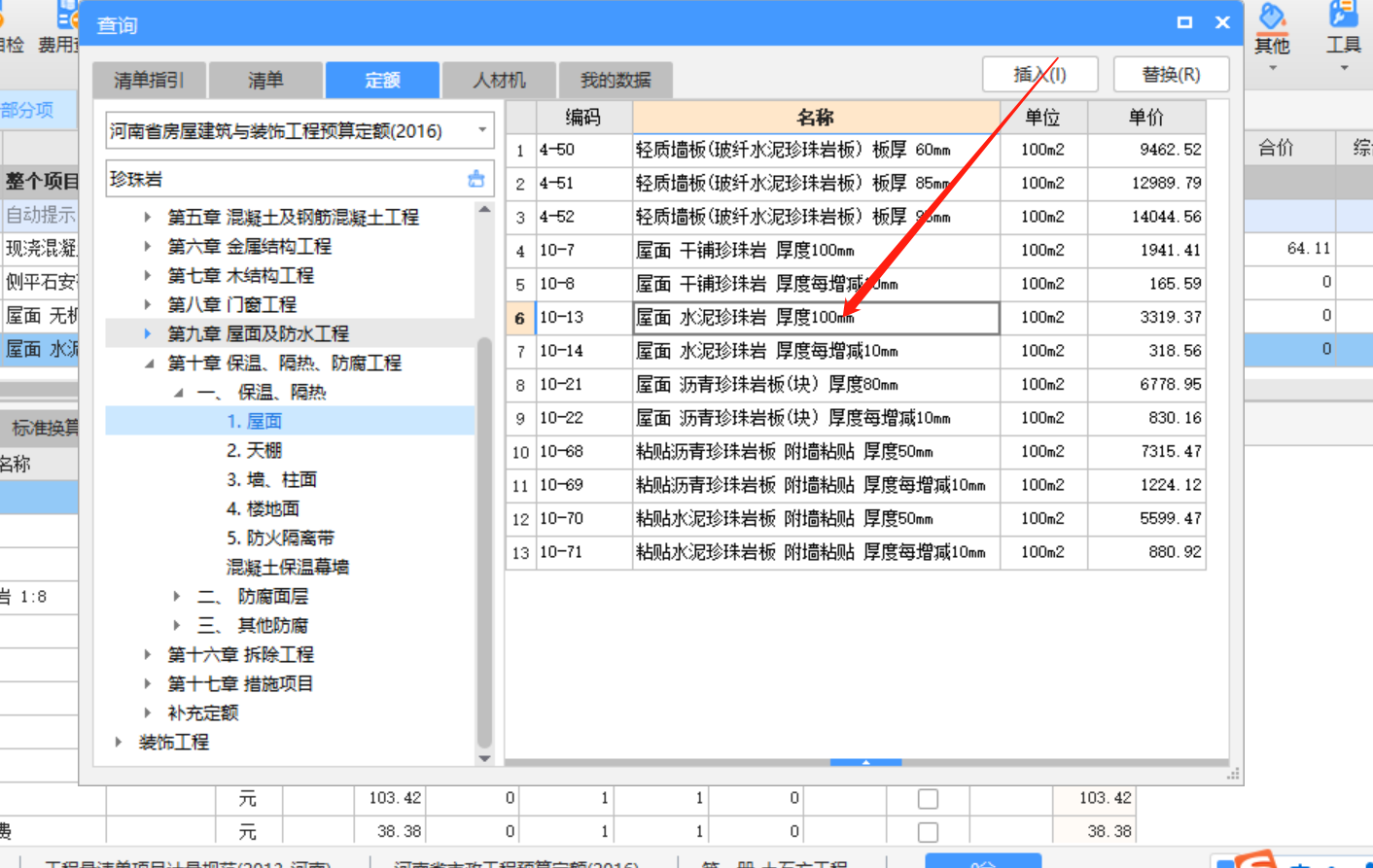Expand 三、其他防腐 node

pos(176,625)
